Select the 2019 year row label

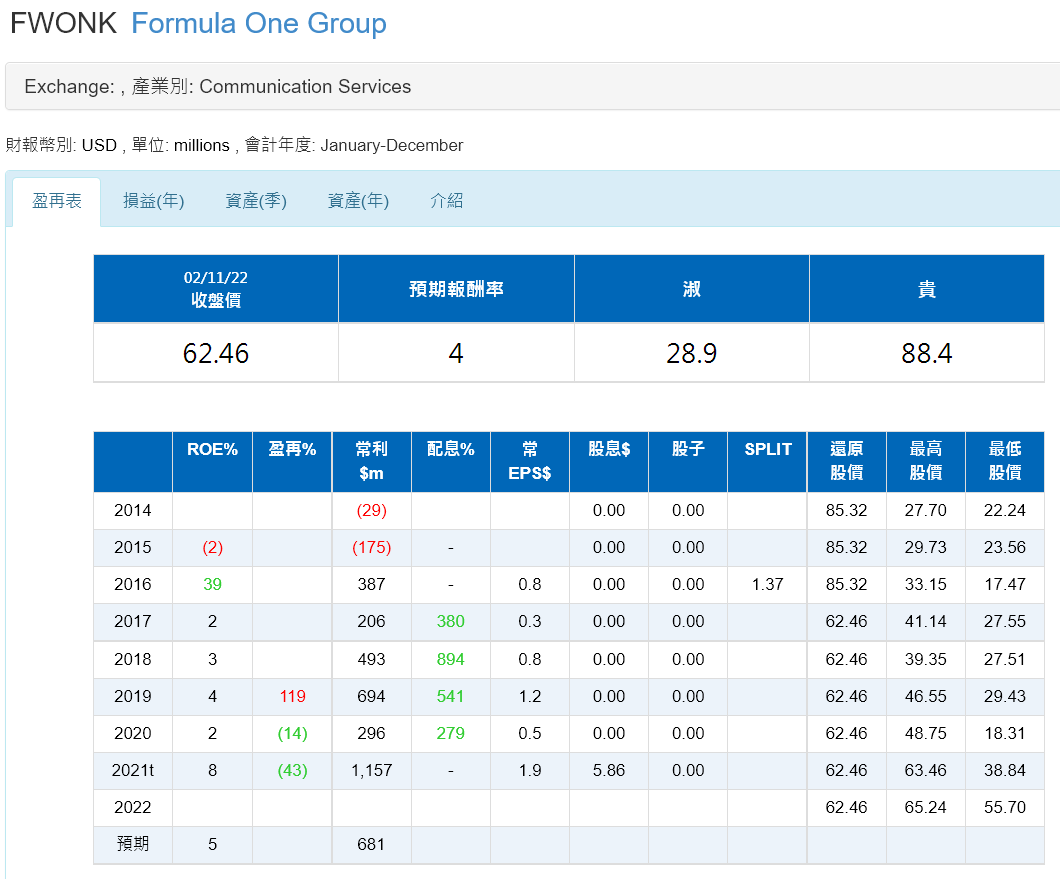(x=132, y=696)
